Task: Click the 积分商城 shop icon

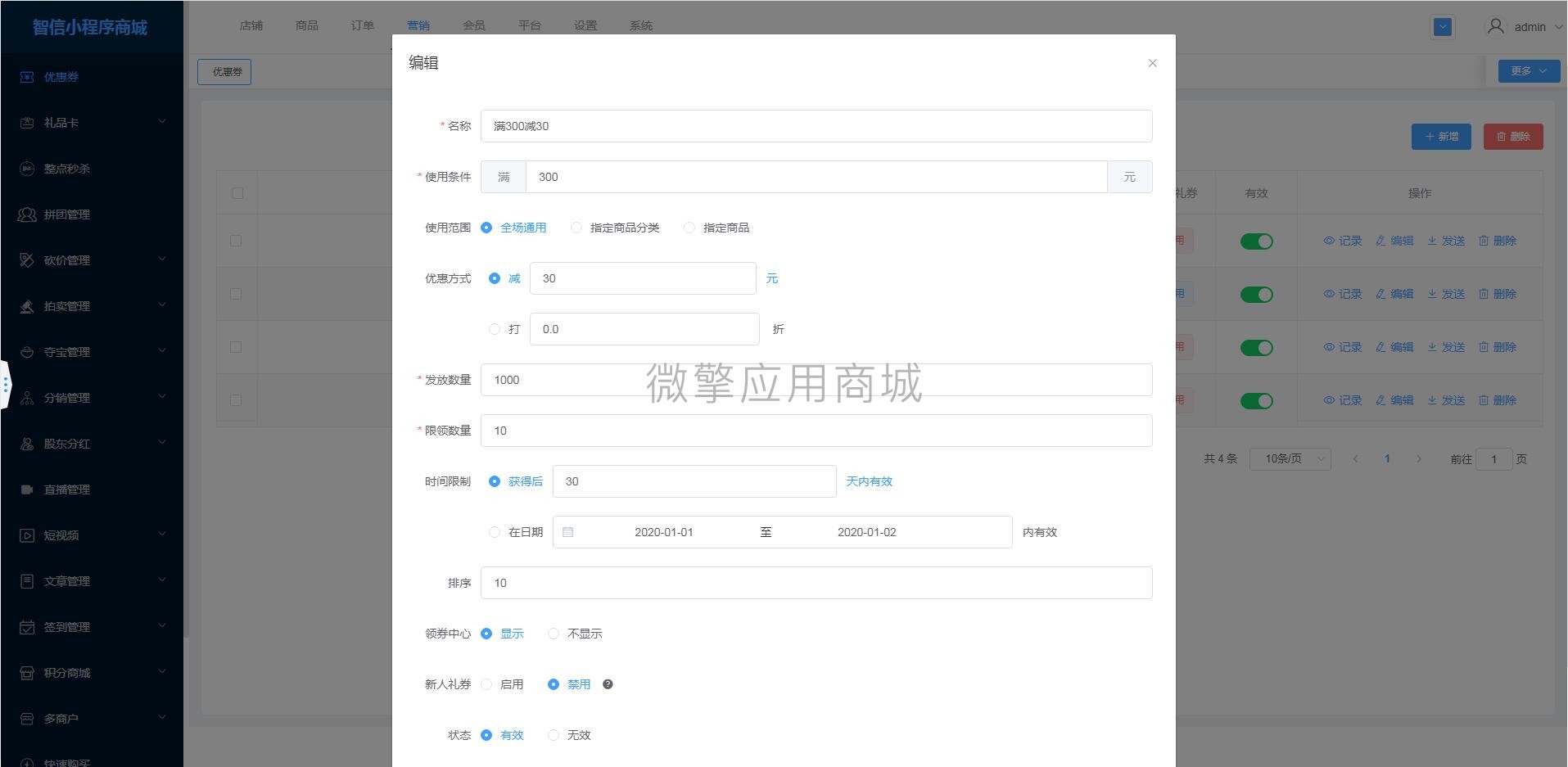Action: pos(27,673)
